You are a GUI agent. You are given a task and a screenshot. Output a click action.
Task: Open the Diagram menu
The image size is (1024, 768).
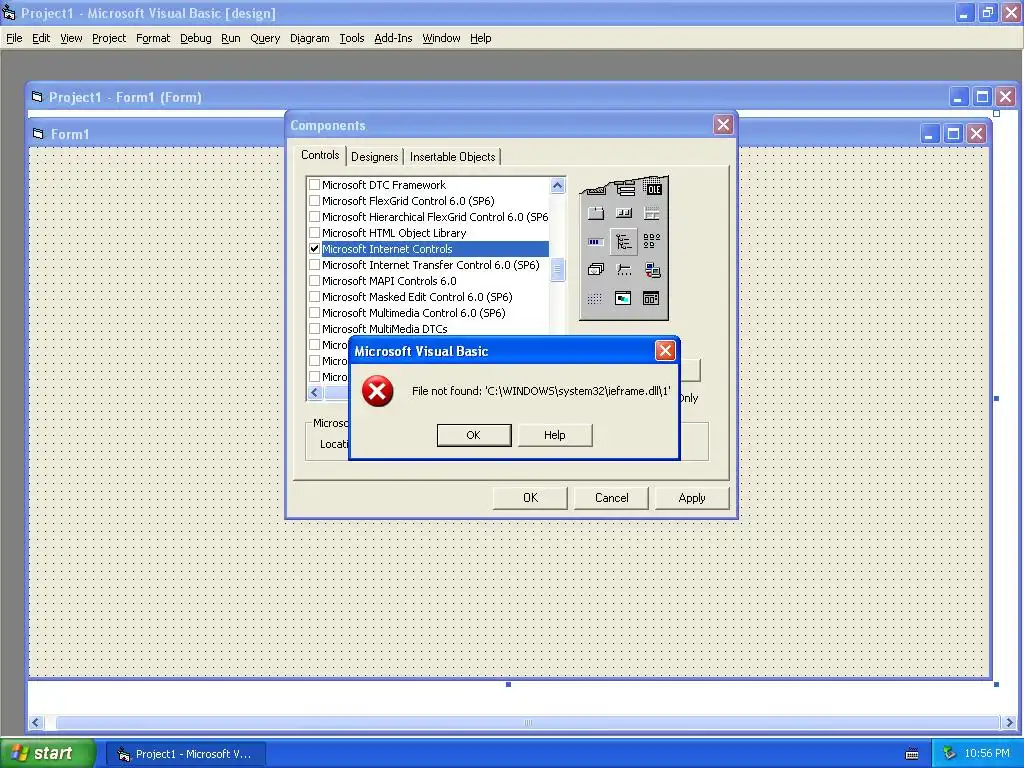[x=310, y=39]
